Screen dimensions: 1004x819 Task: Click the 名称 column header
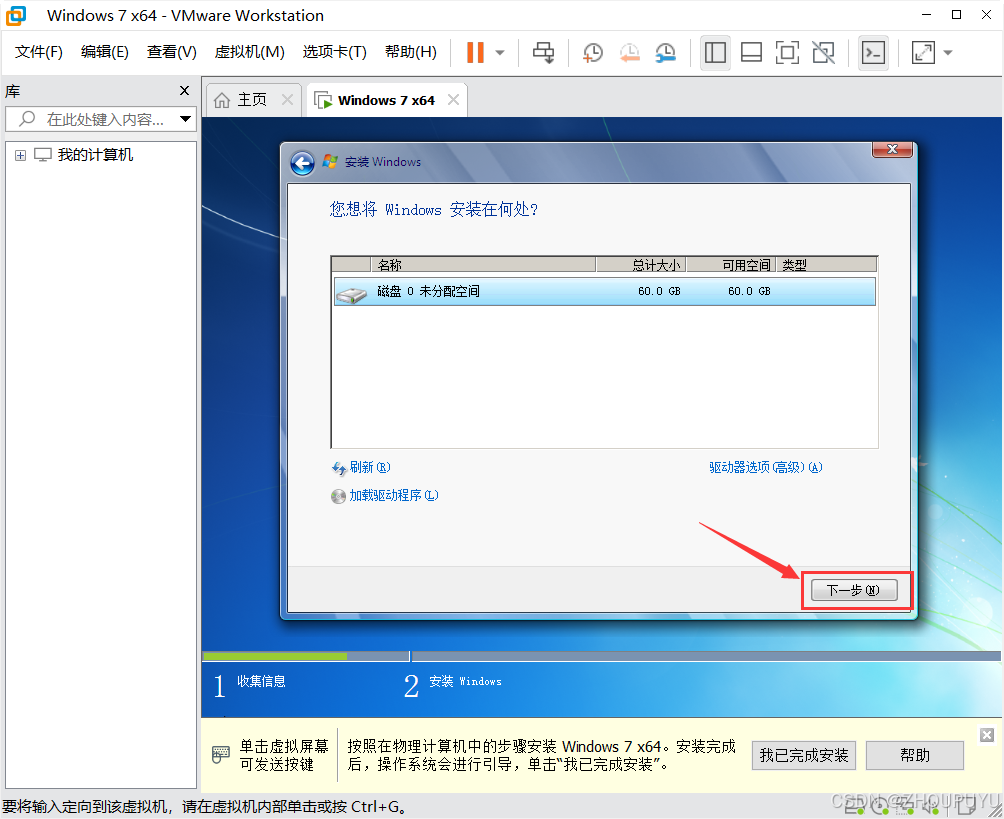point(483,264)
